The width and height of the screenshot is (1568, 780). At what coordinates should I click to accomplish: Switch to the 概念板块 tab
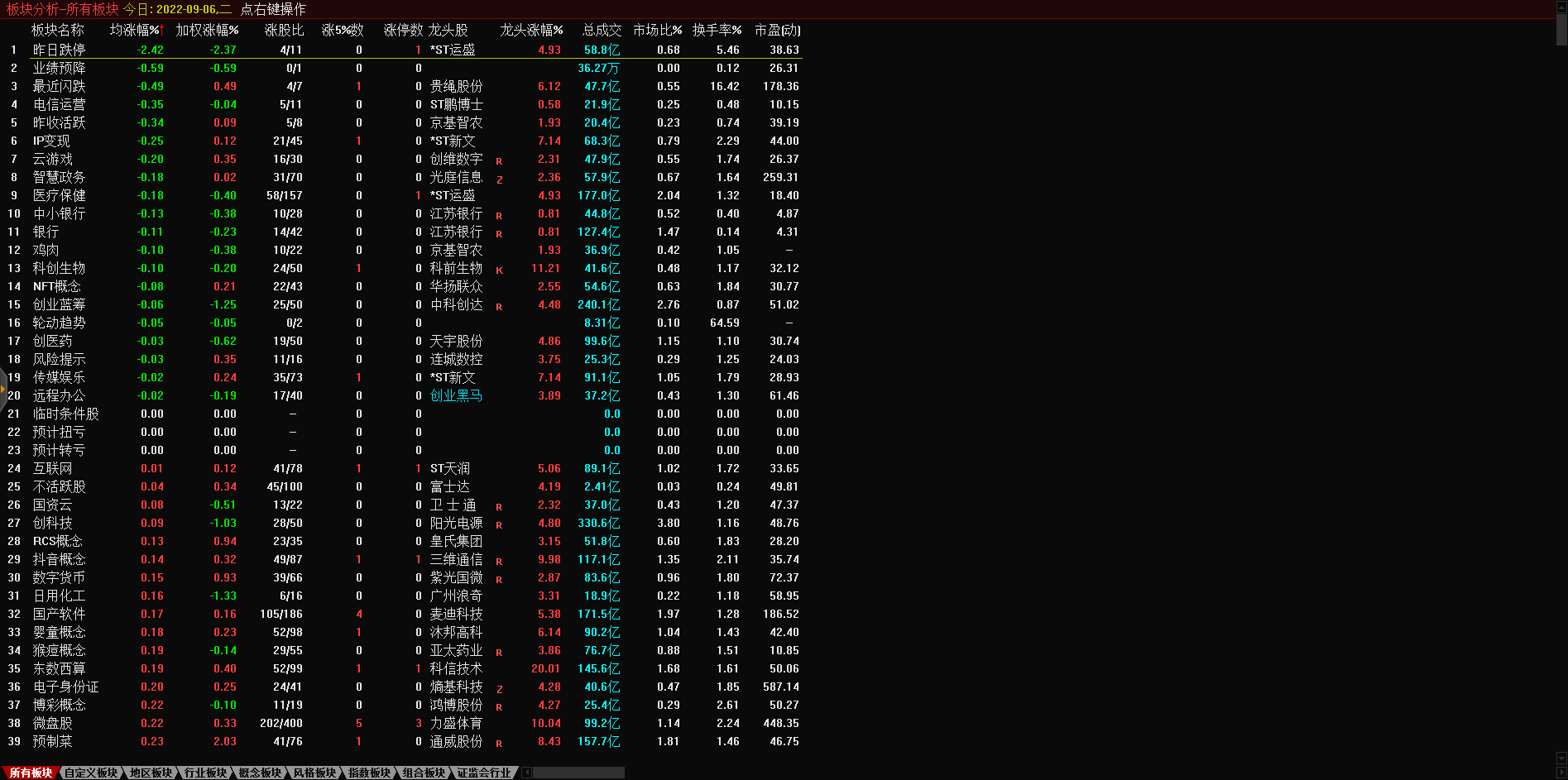pyautogui.click(x=260, y=773)
